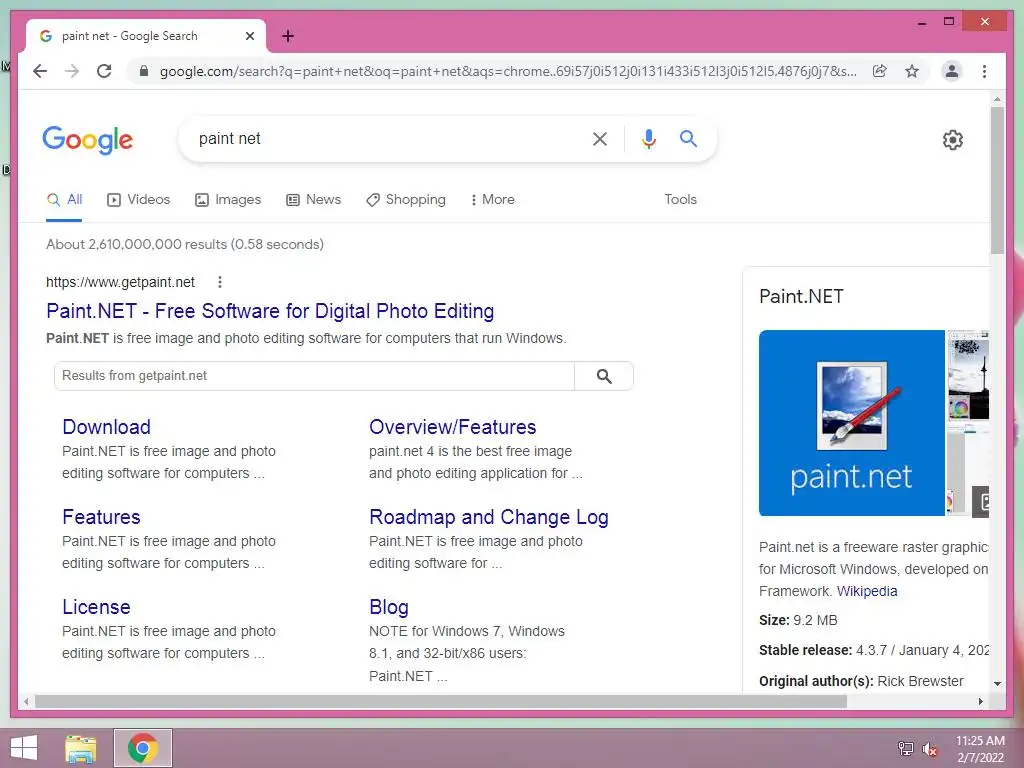Click the Size 9.2 MB text
The width and height of the screenshot is (1024, 768).
pyautogui.click(x=798, y=620)
